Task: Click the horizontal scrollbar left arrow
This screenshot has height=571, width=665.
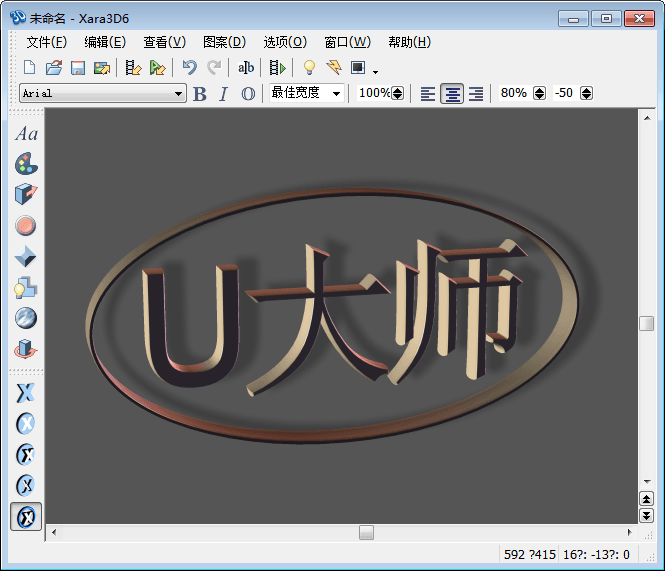Action: coord(54,532)
